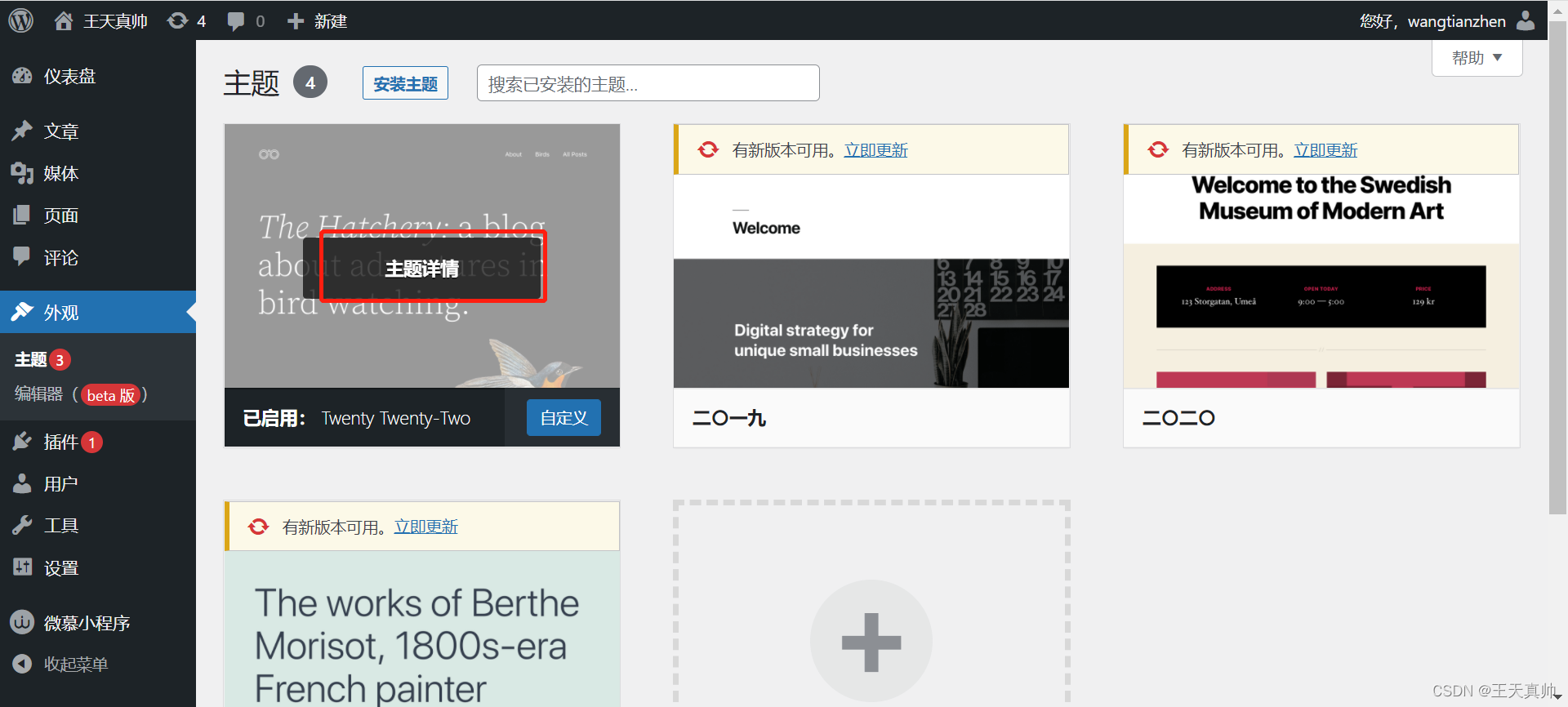Open 插件 menu item
Viewport: 1568px width, 707px height.
[98, 442]
